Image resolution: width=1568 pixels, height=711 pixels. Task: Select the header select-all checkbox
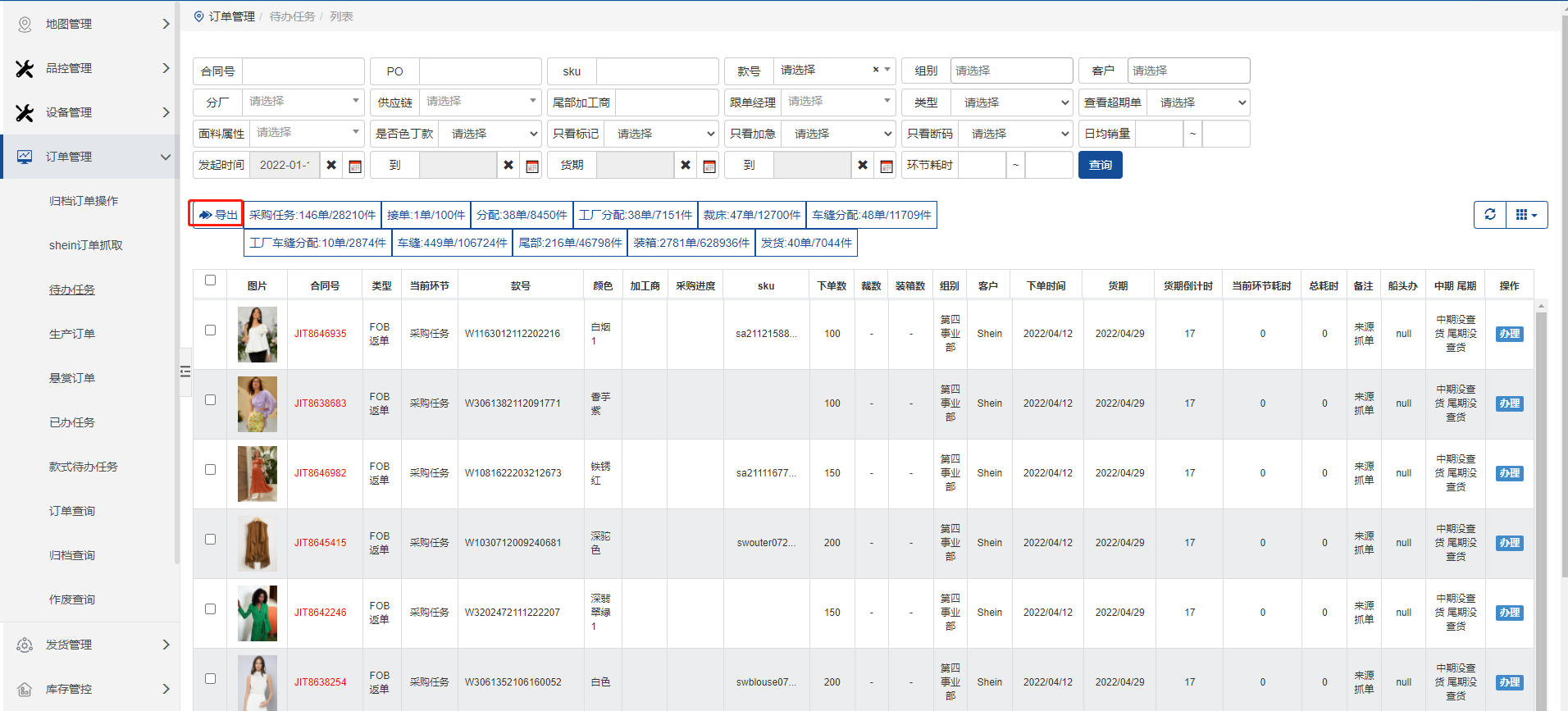point(210,280)
